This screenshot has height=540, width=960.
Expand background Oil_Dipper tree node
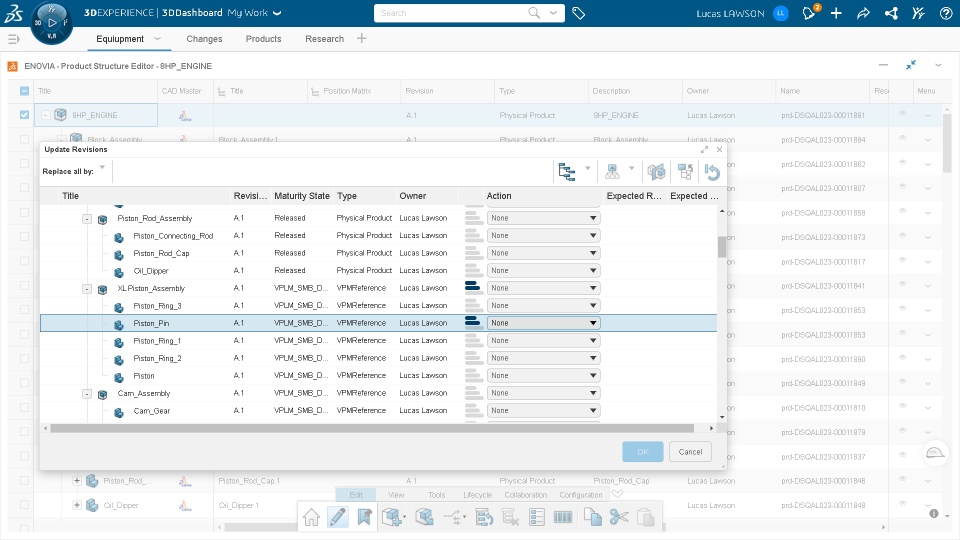[x=77, y=505]
